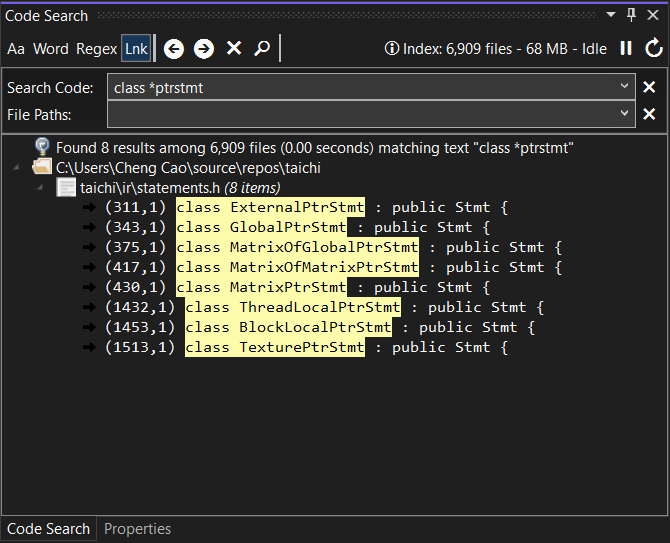Clear the Search Code field

click(649, 87)
